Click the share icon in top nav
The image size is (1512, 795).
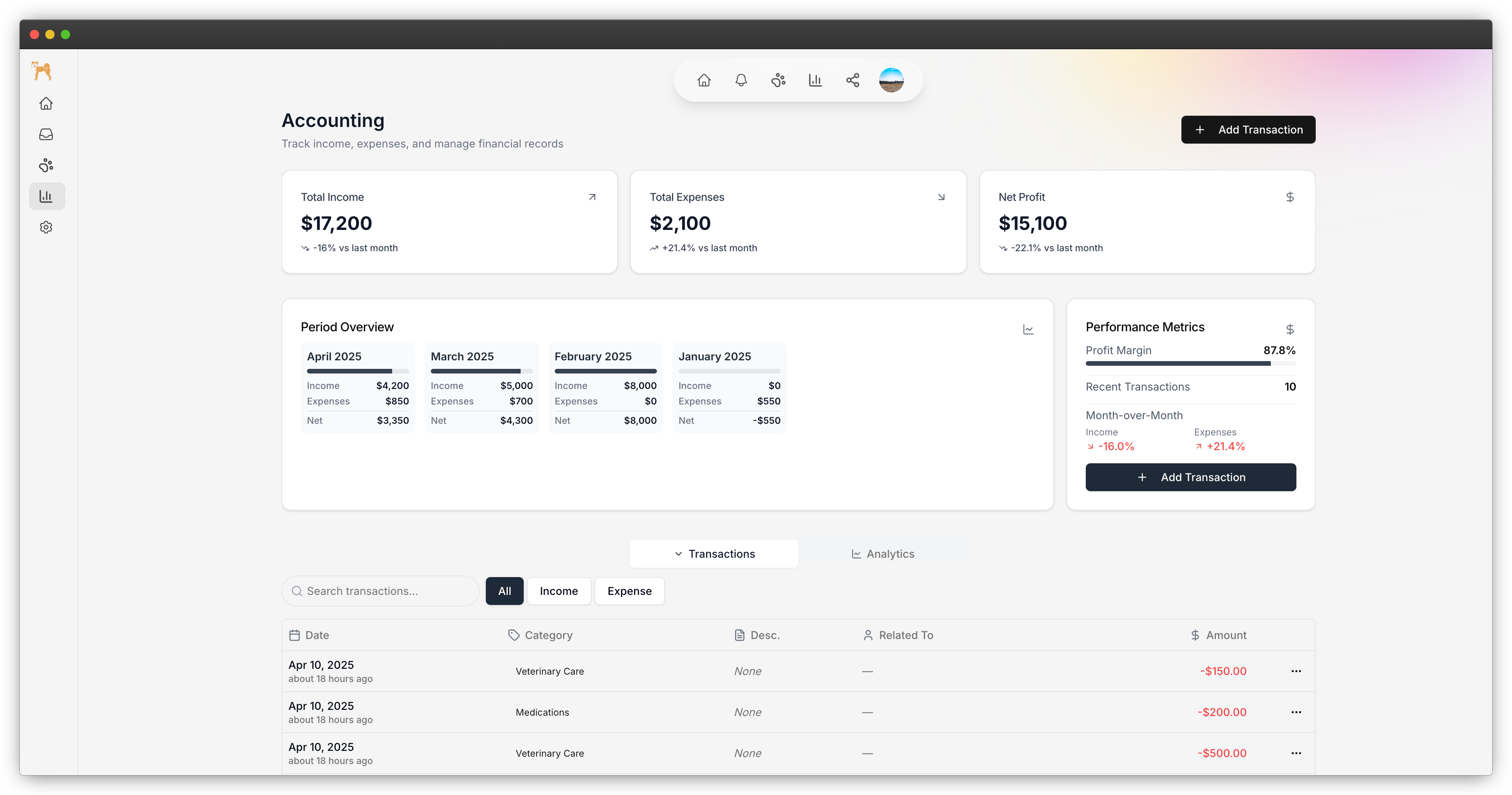point(852,81)
